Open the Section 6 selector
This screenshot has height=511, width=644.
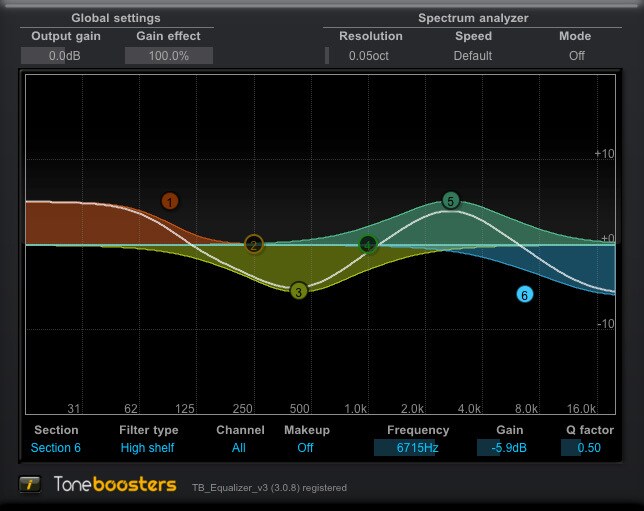click(56, 448)
